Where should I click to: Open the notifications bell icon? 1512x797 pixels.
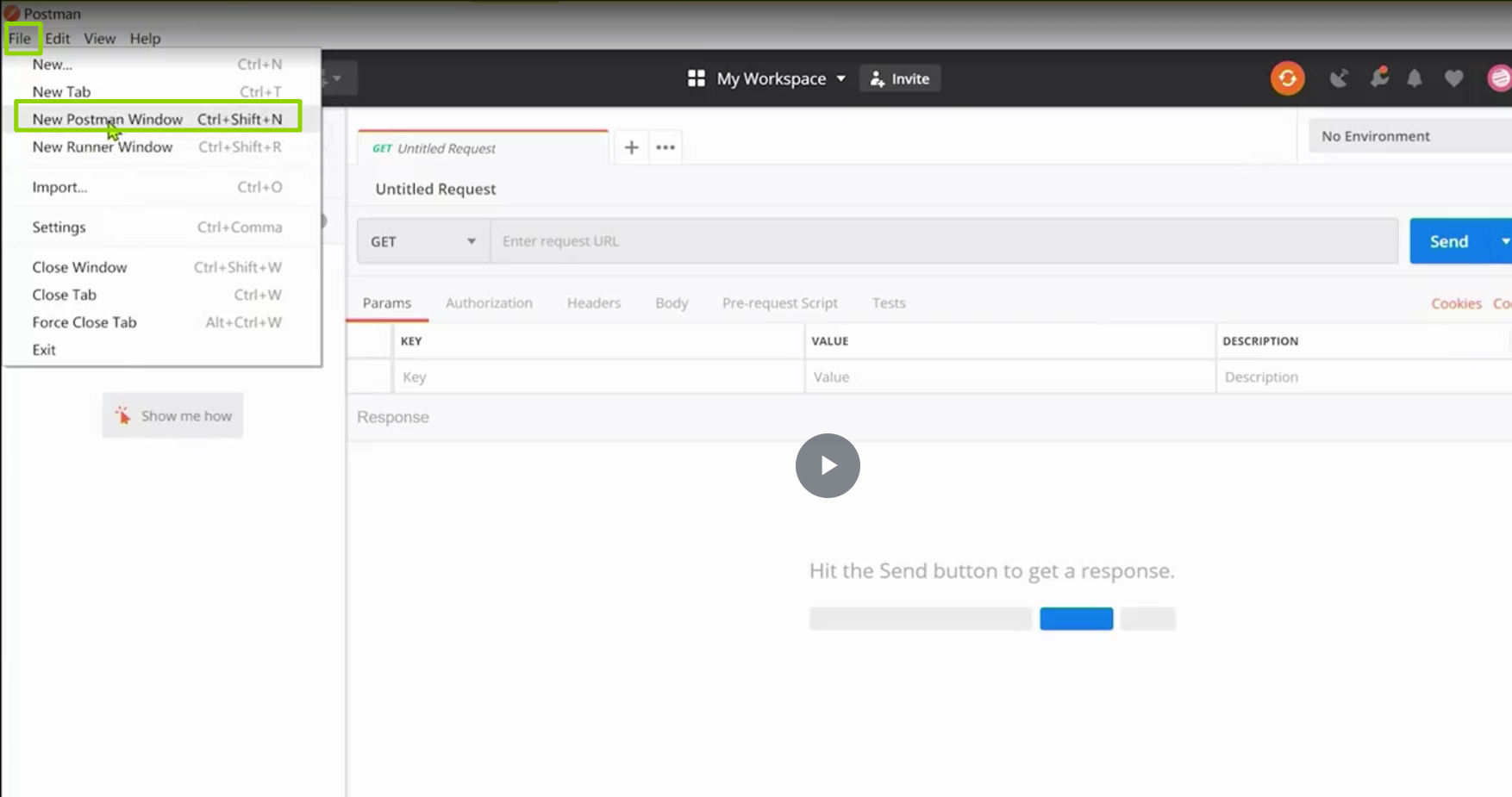click(x=1415, y=79)
